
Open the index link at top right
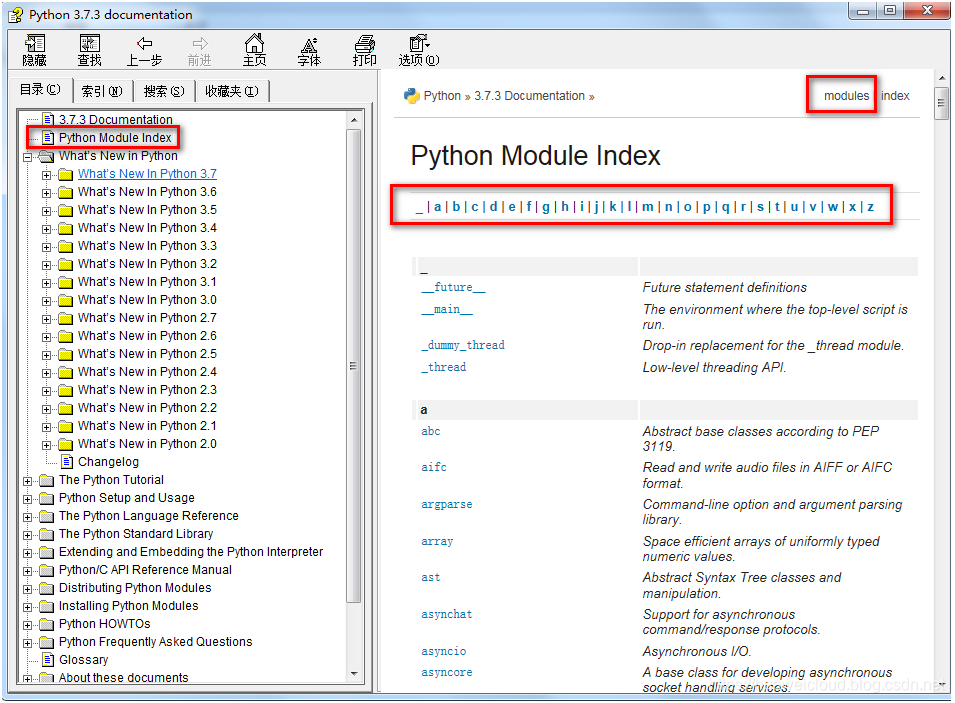pyautogui.click(x=895, y=96)
